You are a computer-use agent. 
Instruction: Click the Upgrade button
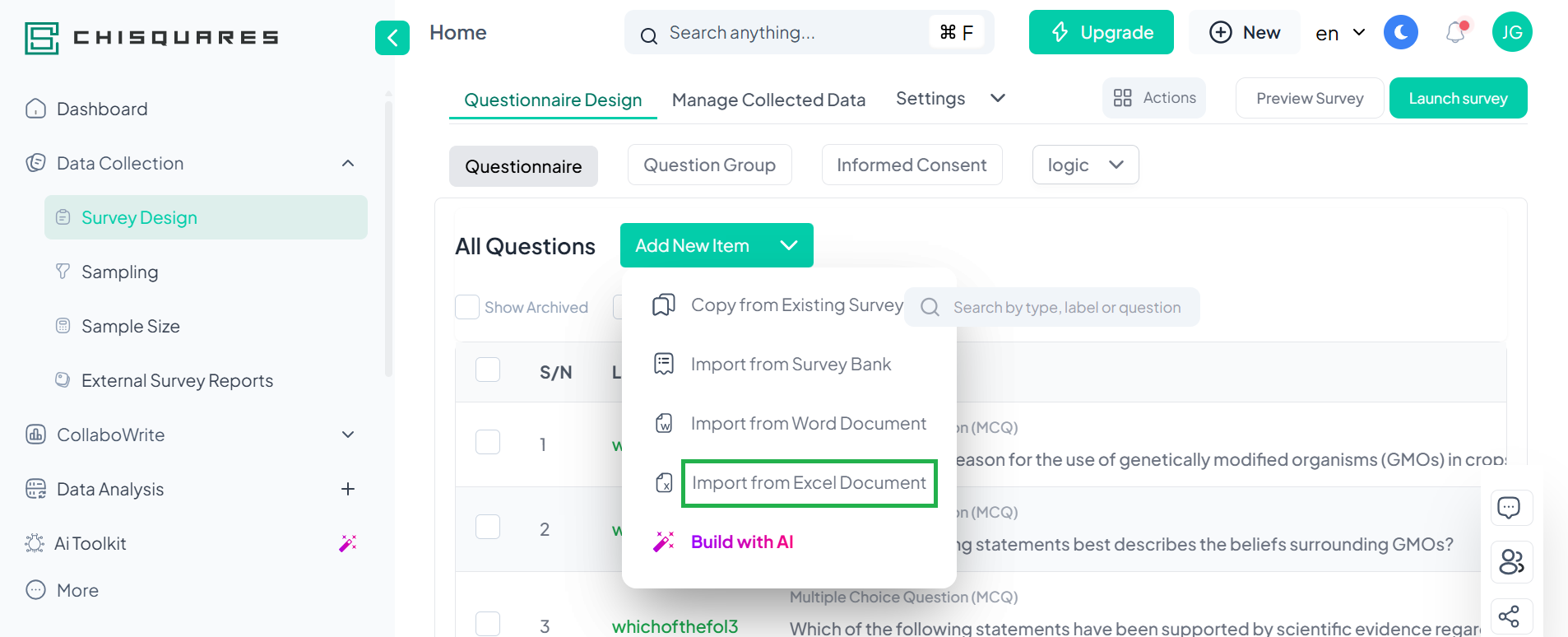click(x=1102, y=32)
